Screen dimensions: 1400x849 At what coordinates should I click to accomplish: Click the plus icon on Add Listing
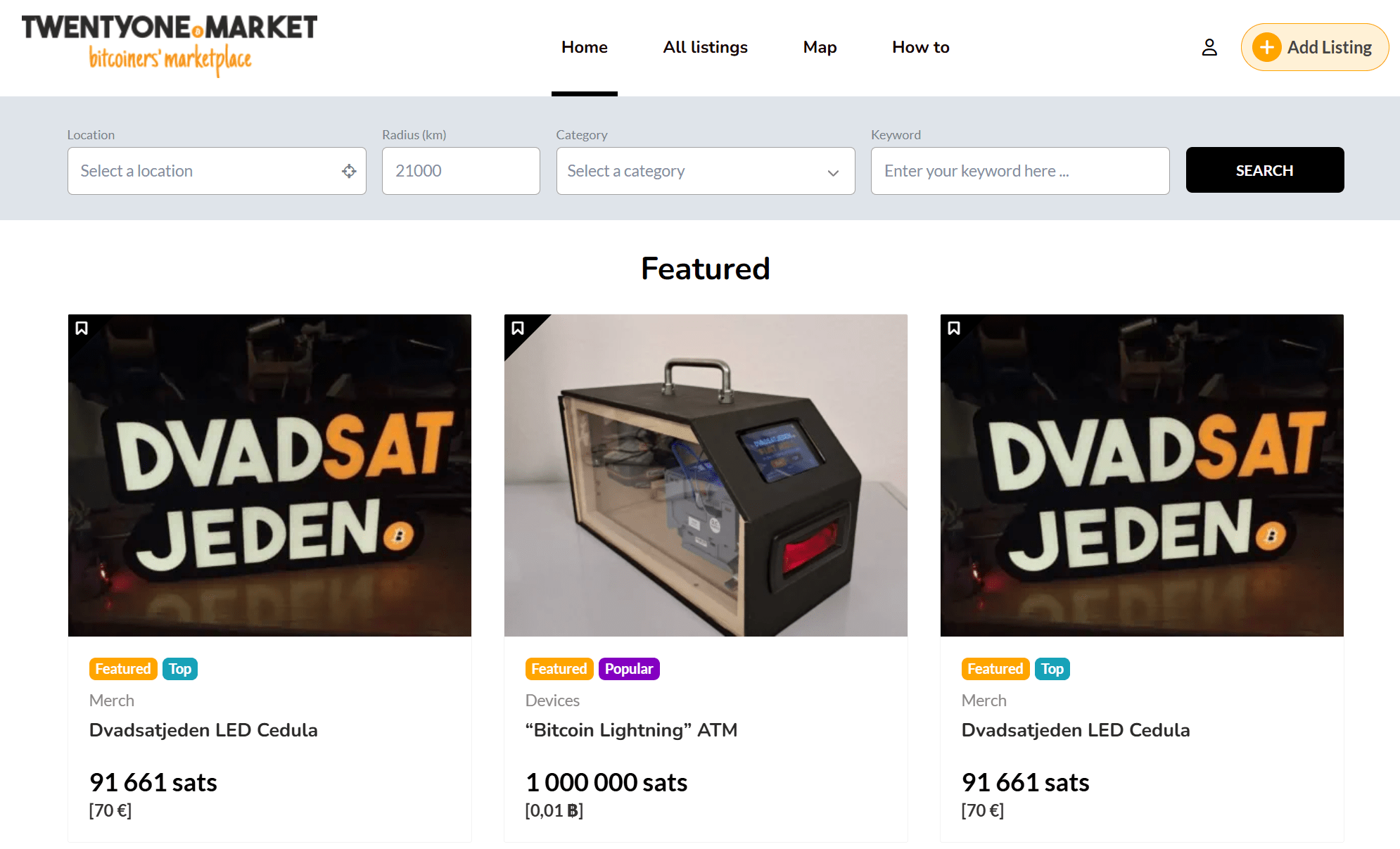(x=1266, y=47)
